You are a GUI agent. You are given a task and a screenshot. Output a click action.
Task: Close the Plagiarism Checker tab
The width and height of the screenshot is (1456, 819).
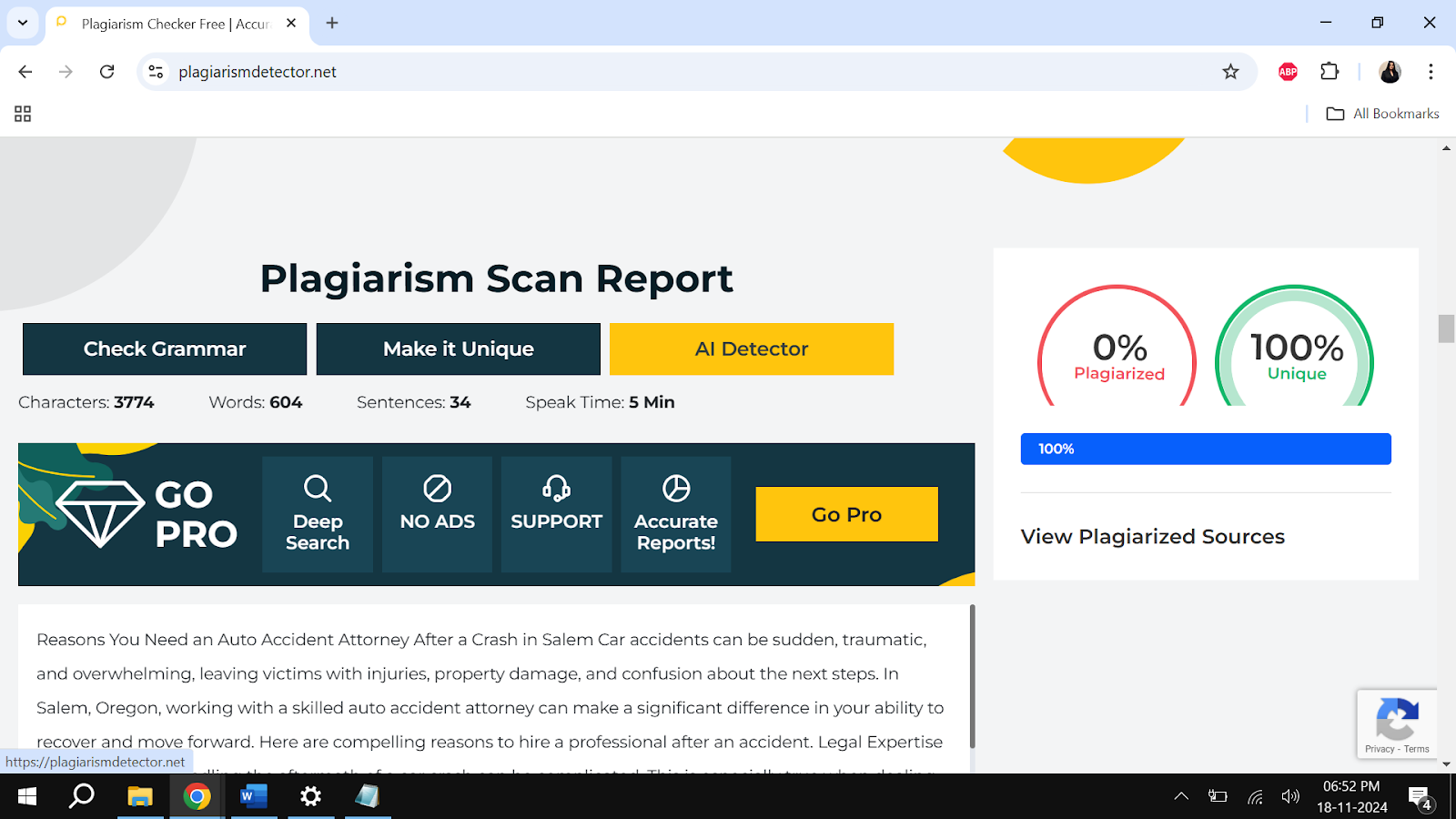pyautogui.click(x=291, y=23)
